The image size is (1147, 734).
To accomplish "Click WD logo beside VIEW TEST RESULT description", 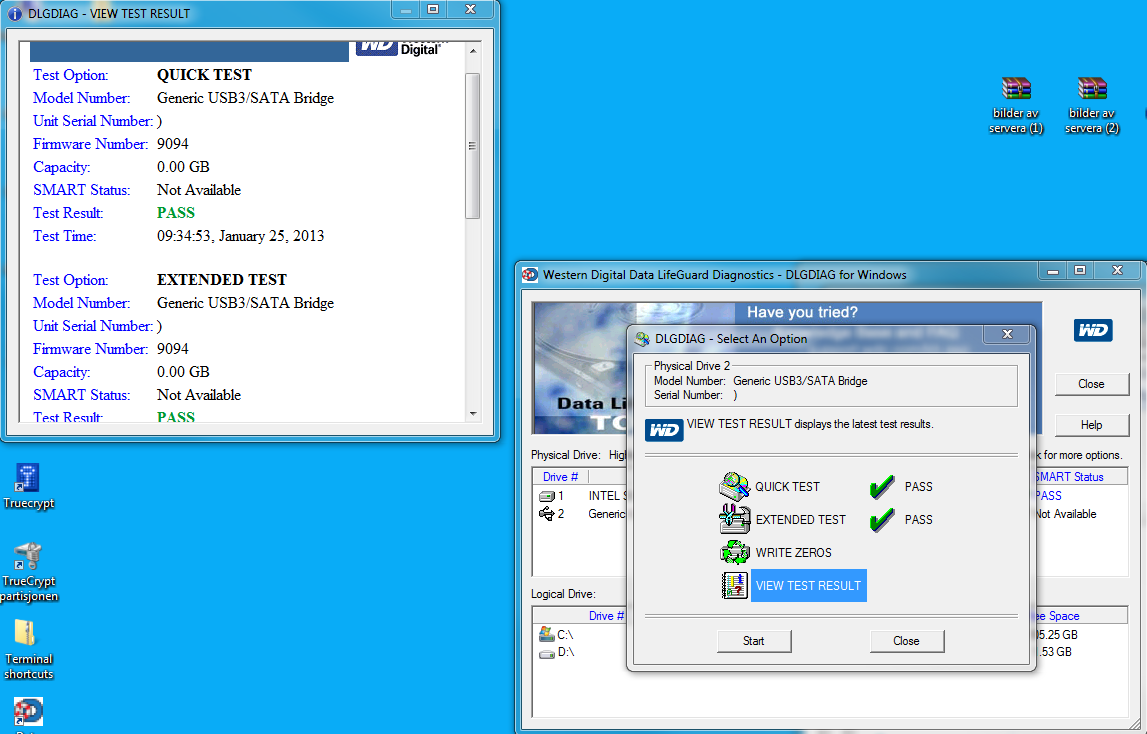I will pyautogui.click(x=664, y=430).
